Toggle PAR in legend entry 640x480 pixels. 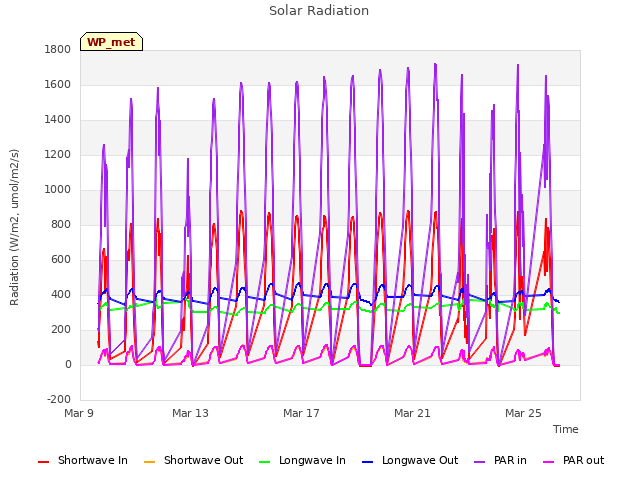(x=500, y=460)
